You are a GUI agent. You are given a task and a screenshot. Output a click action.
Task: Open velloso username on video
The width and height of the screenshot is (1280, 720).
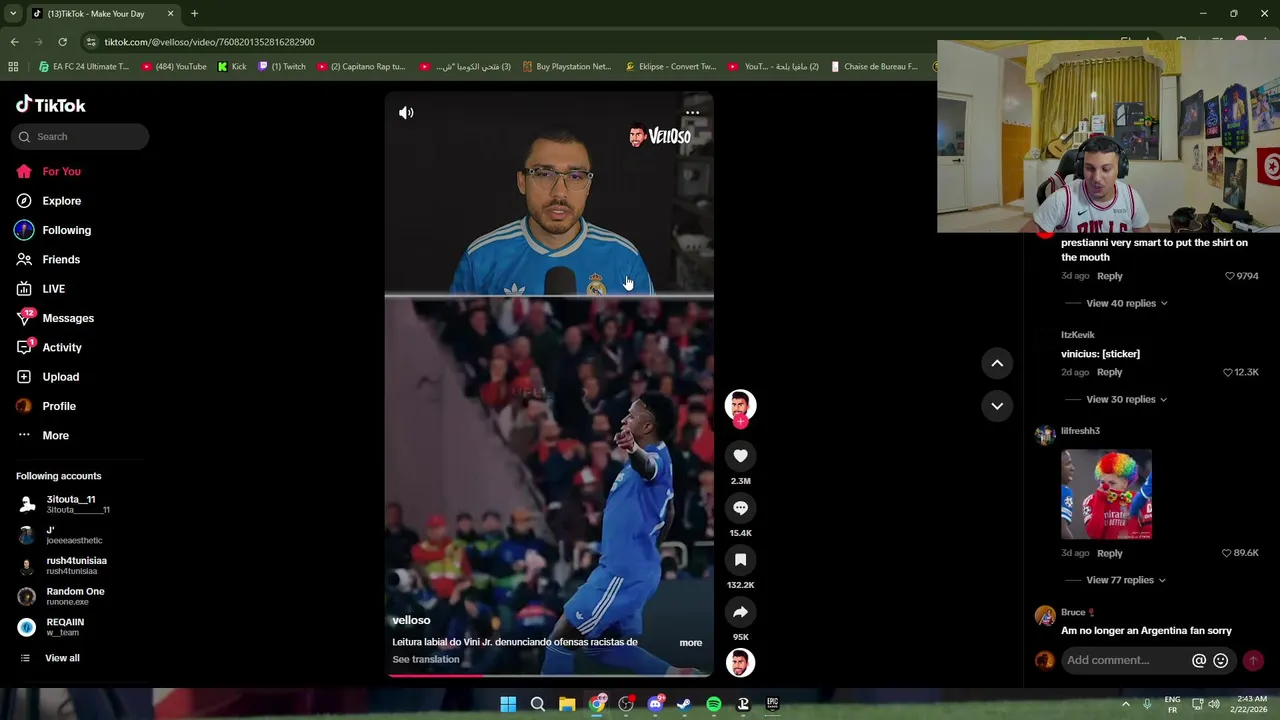click(411, 620)
